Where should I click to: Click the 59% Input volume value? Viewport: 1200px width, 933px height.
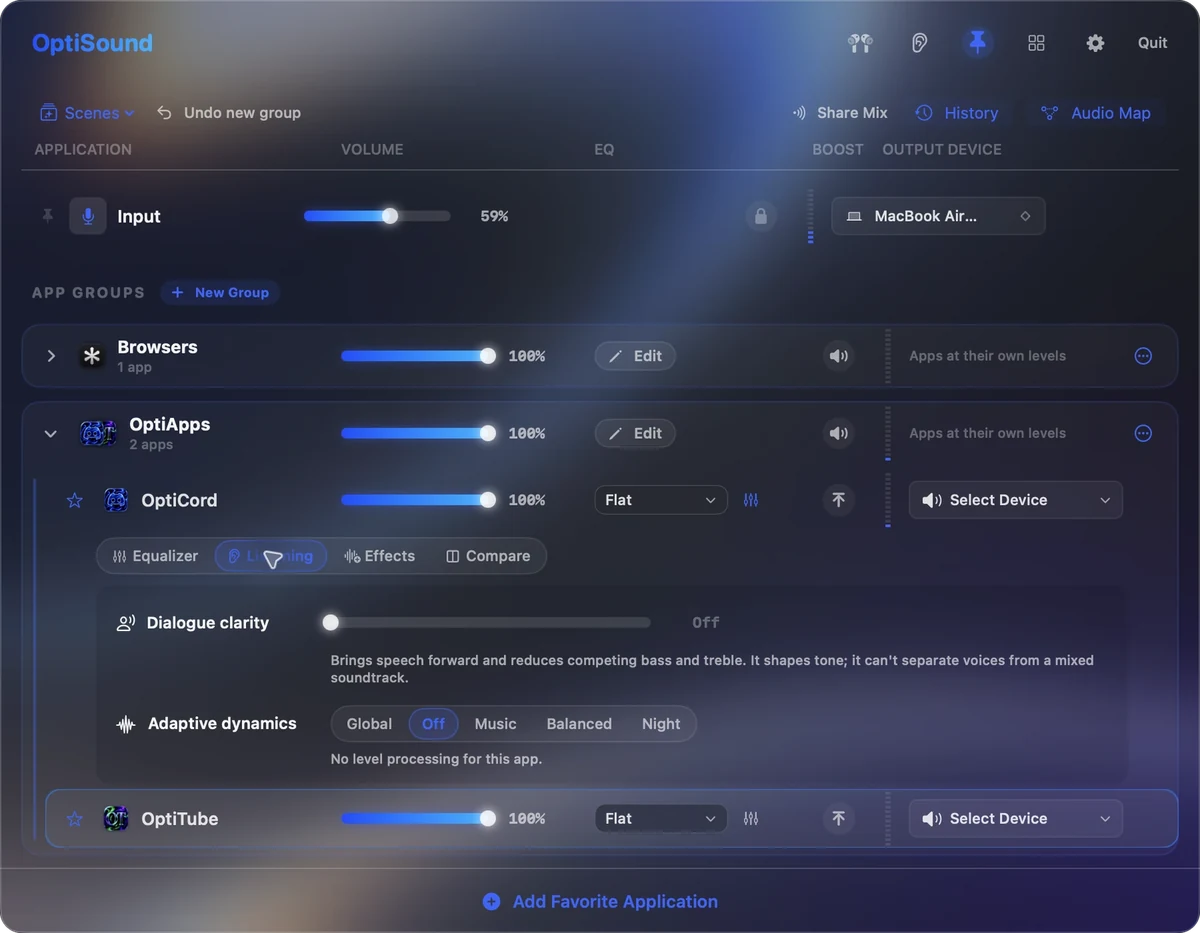point(494,216)
